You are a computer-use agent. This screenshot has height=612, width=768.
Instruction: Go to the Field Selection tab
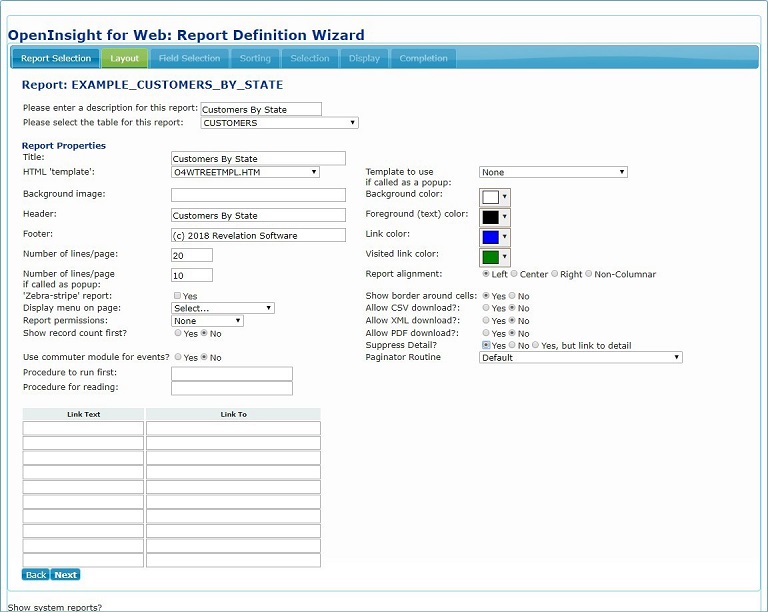point(190,58)
